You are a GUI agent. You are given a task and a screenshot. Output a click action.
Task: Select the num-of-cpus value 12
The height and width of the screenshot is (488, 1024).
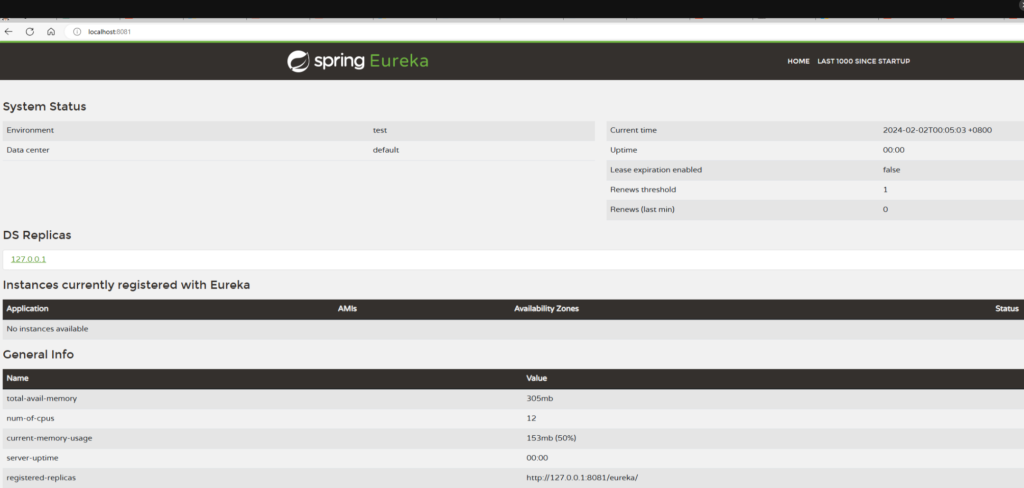pos(531,418)
